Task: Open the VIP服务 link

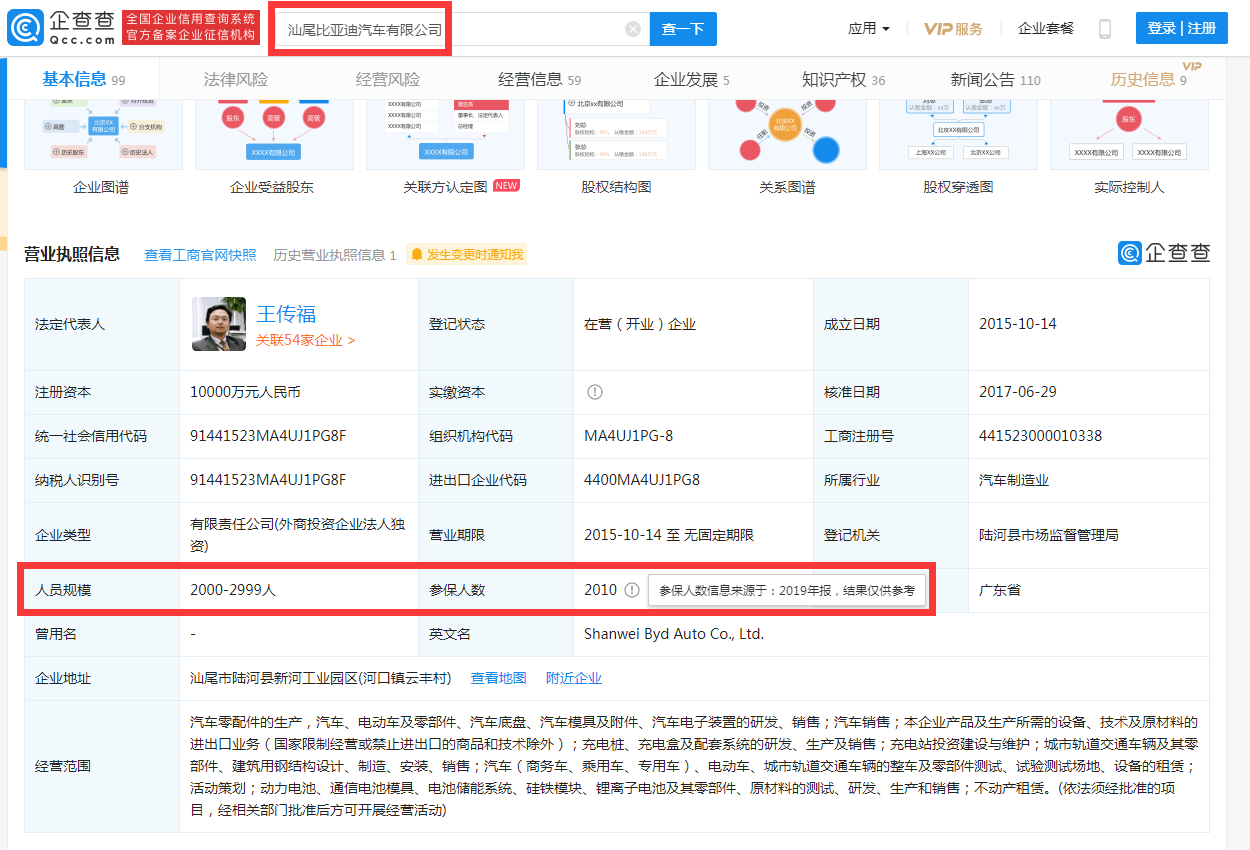Action: [953, 29]
